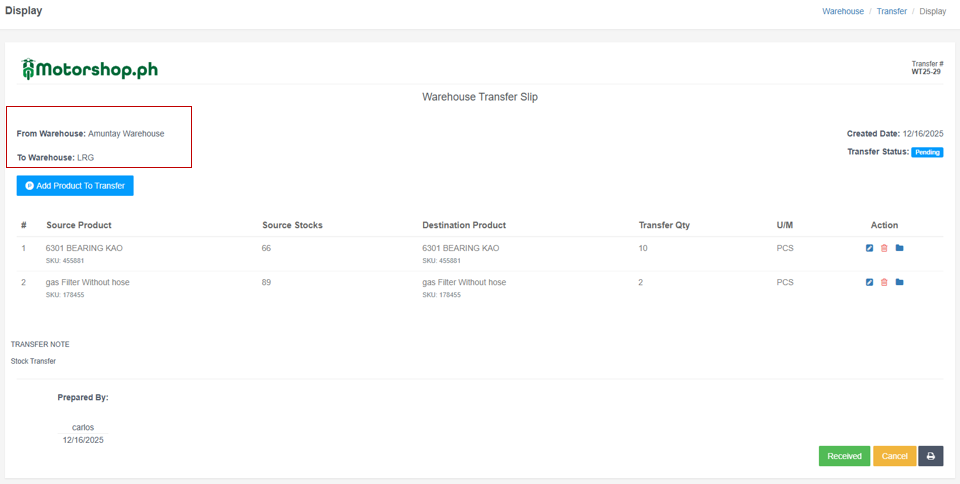Open folder icon for 6301 BEARING KAO
960x484 pixels.
click(x=899, y=248)
